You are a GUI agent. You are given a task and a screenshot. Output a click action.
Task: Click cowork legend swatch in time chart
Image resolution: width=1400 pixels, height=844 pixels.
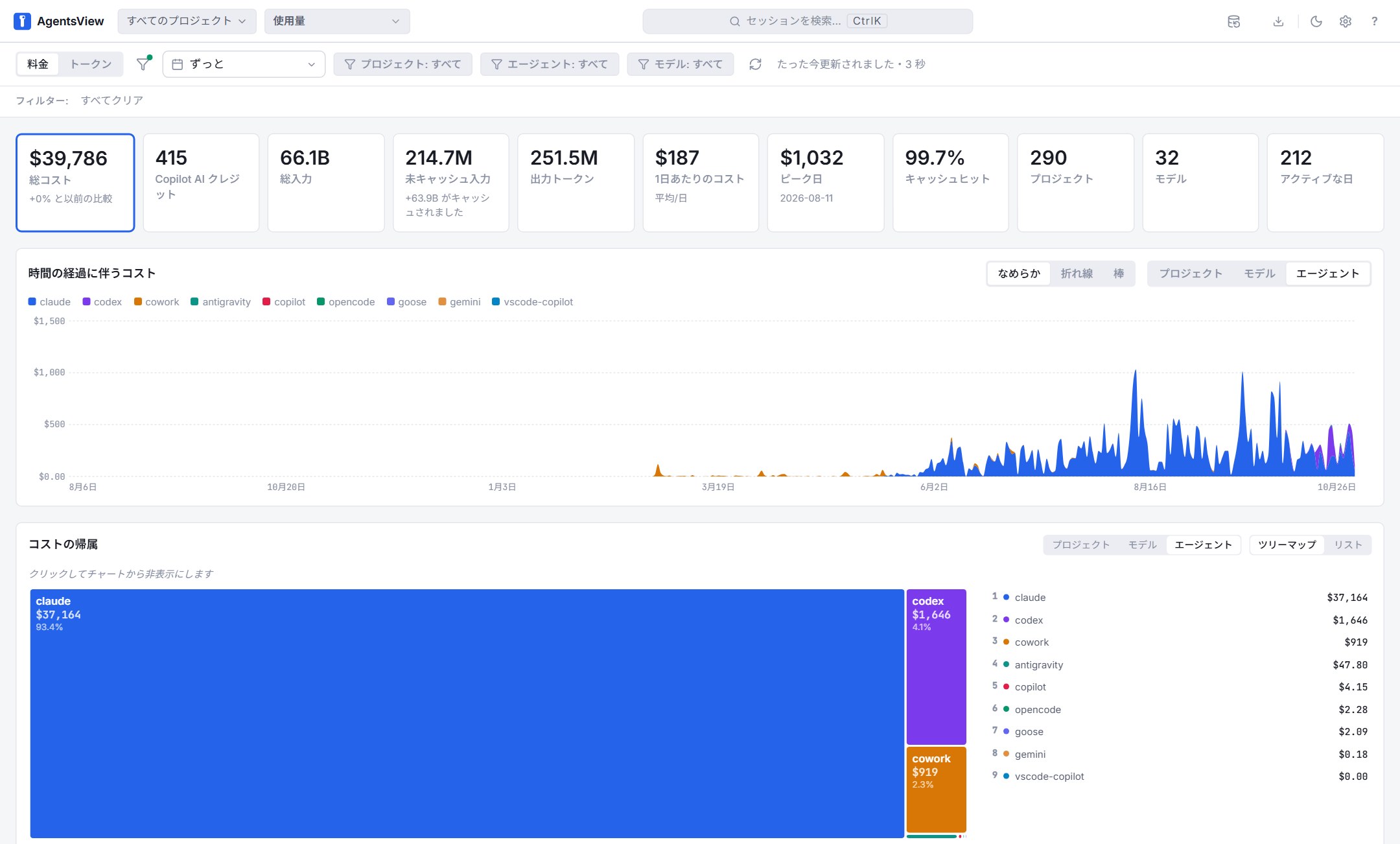(x=138, y=302)
